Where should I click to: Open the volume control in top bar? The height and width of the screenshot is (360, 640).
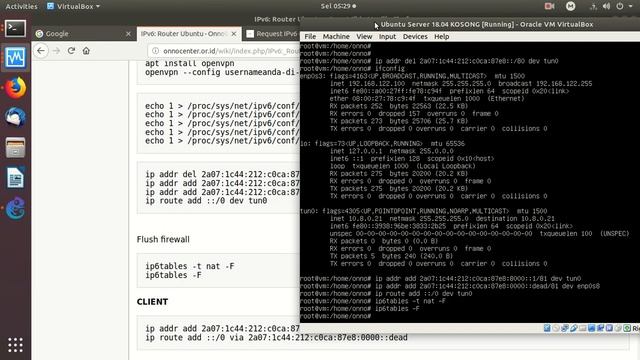[607, 6]
